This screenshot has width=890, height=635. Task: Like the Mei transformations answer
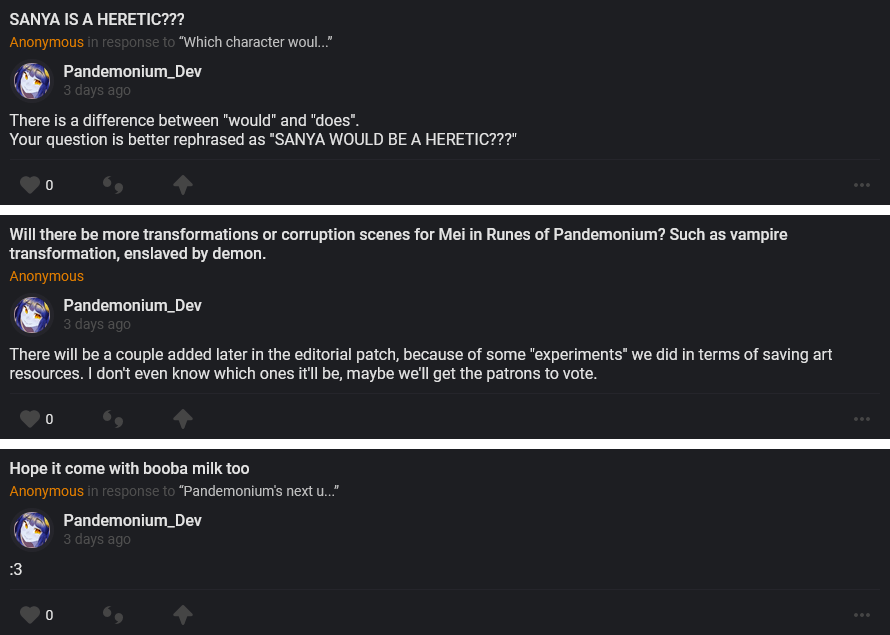(30, 419)
